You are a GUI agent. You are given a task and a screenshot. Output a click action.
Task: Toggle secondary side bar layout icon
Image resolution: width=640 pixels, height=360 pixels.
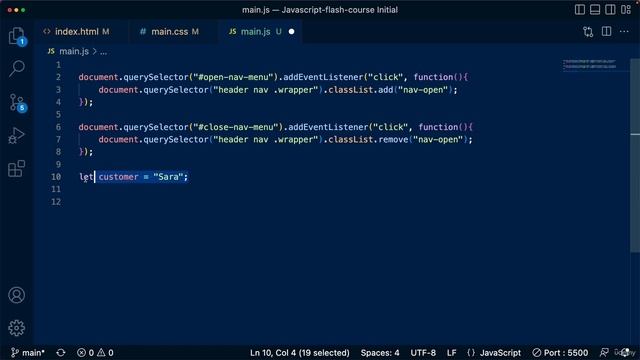pyautogui.click(x=610, y=9)
